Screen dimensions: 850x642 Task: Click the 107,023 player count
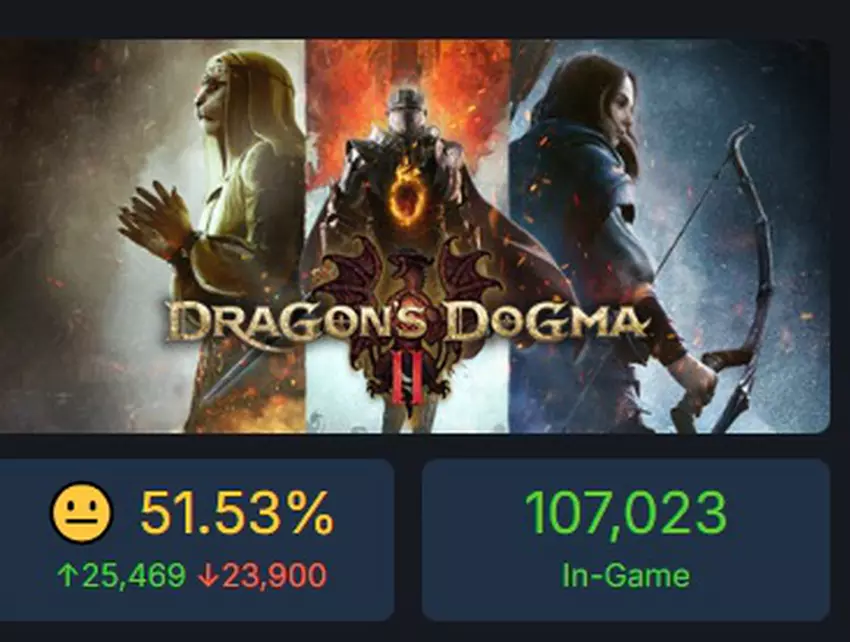click(625, 513)
